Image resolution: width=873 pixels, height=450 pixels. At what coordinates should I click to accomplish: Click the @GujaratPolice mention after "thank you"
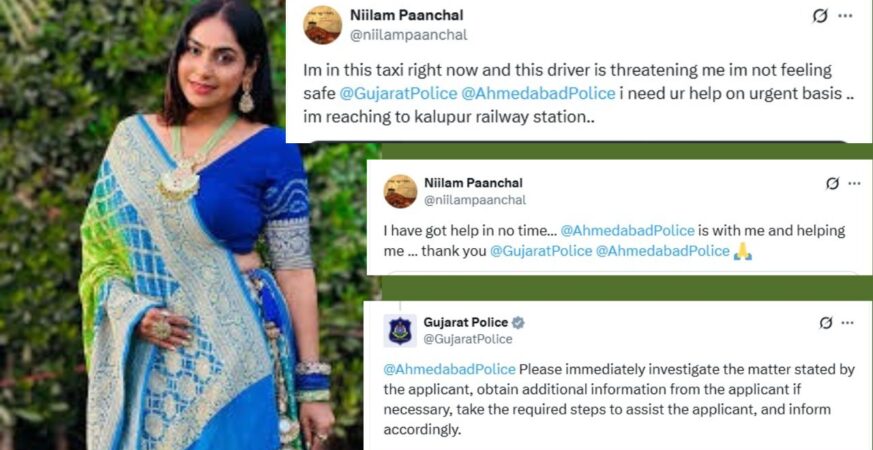(541, 251)
